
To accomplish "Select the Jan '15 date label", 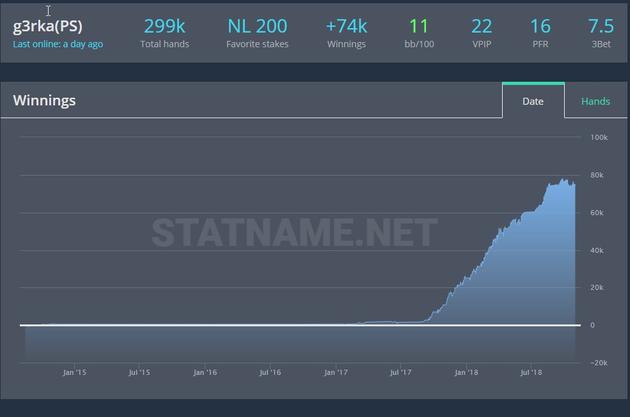I will pos(74,372).
